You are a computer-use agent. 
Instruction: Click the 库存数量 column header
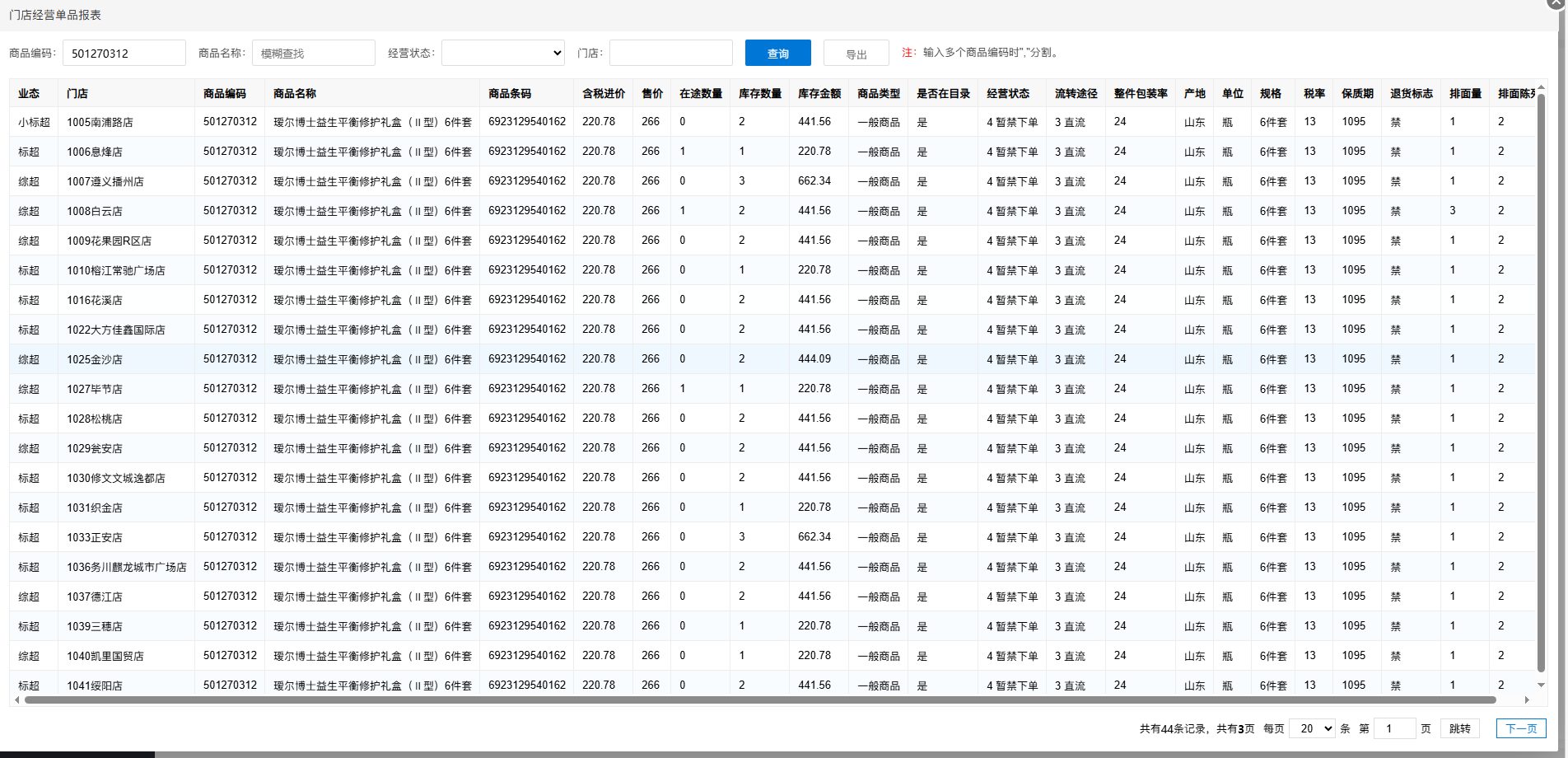pyautogui.click(x=759, y=94)
